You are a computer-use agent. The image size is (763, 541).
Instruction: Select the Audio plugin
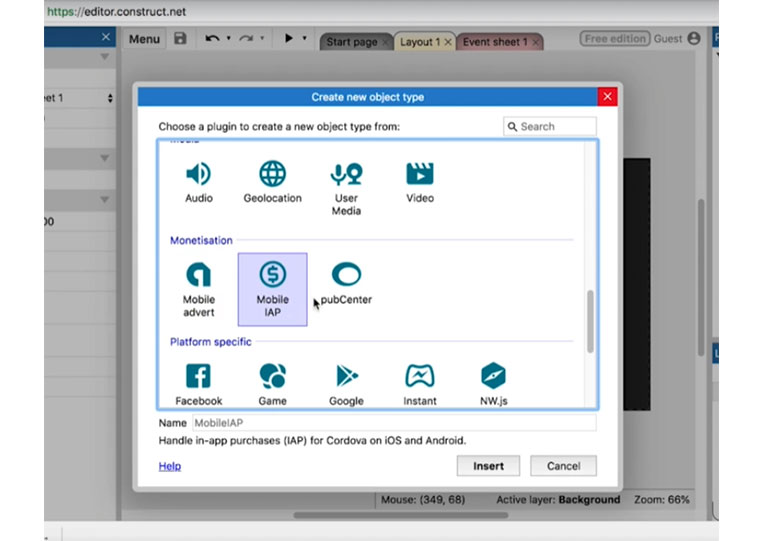pyautogui.click(x=199, y=182)
